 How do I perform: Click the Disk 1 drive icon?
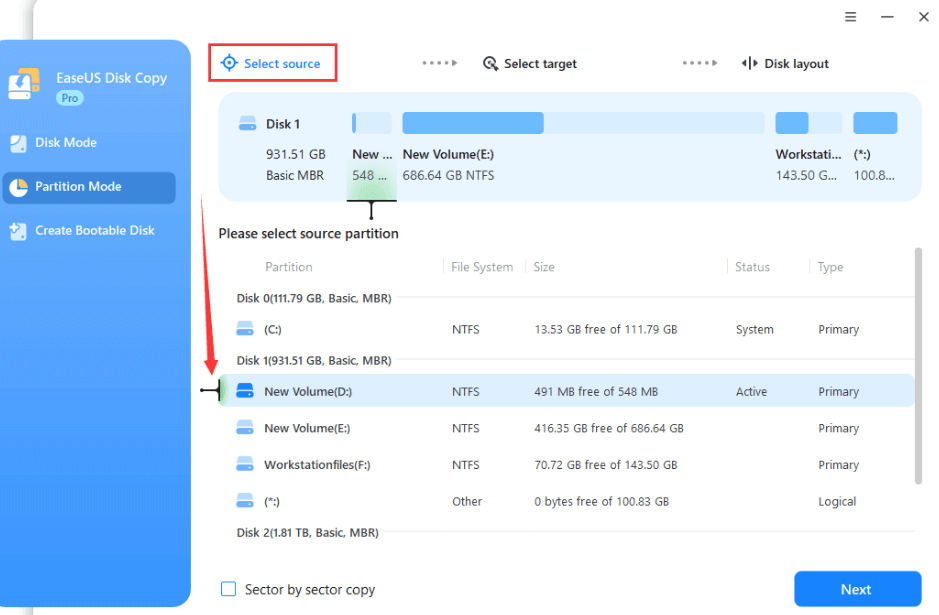click(247, 124)
